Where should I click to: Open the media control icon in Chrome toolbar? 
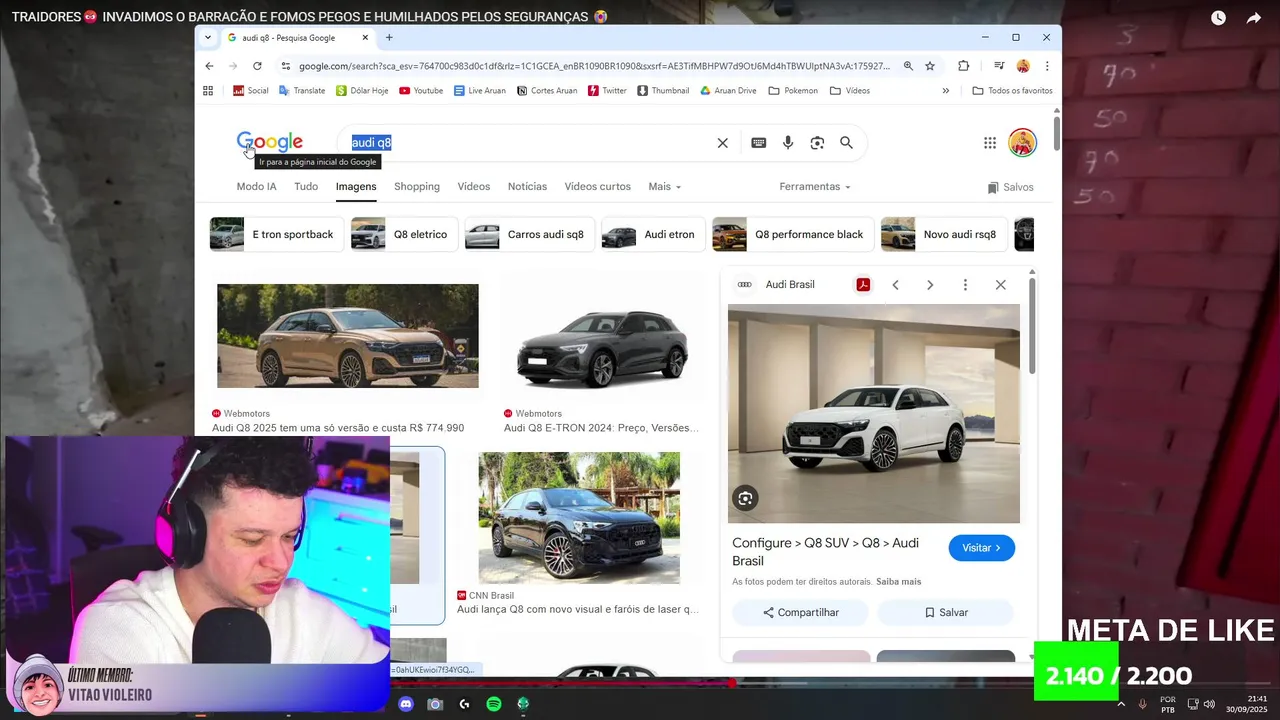999,66
